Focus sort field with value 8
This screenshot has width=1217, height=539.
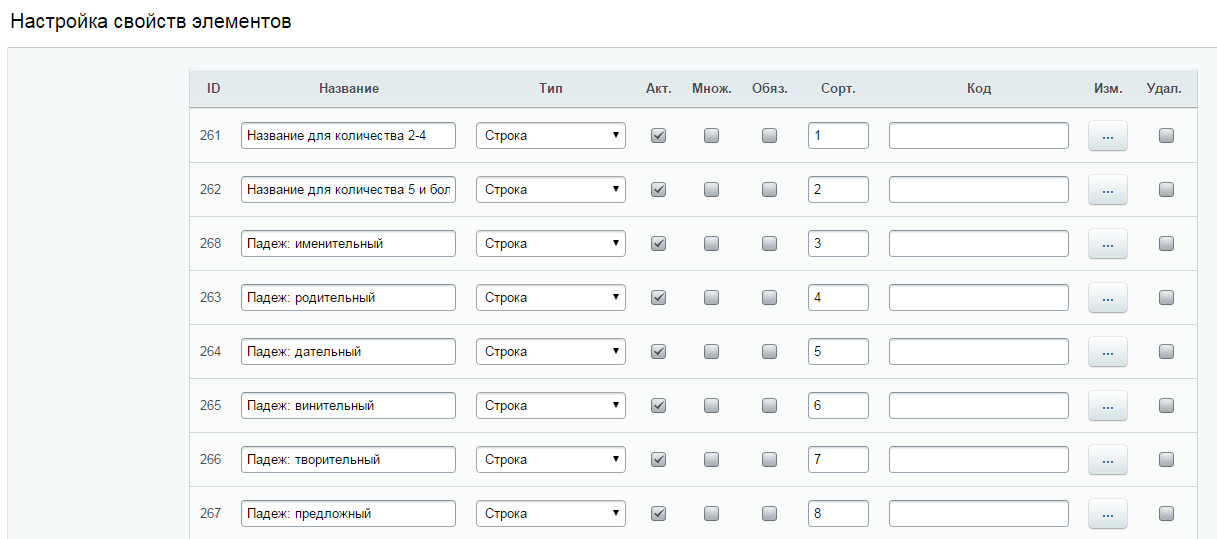(x=838, y=513)
